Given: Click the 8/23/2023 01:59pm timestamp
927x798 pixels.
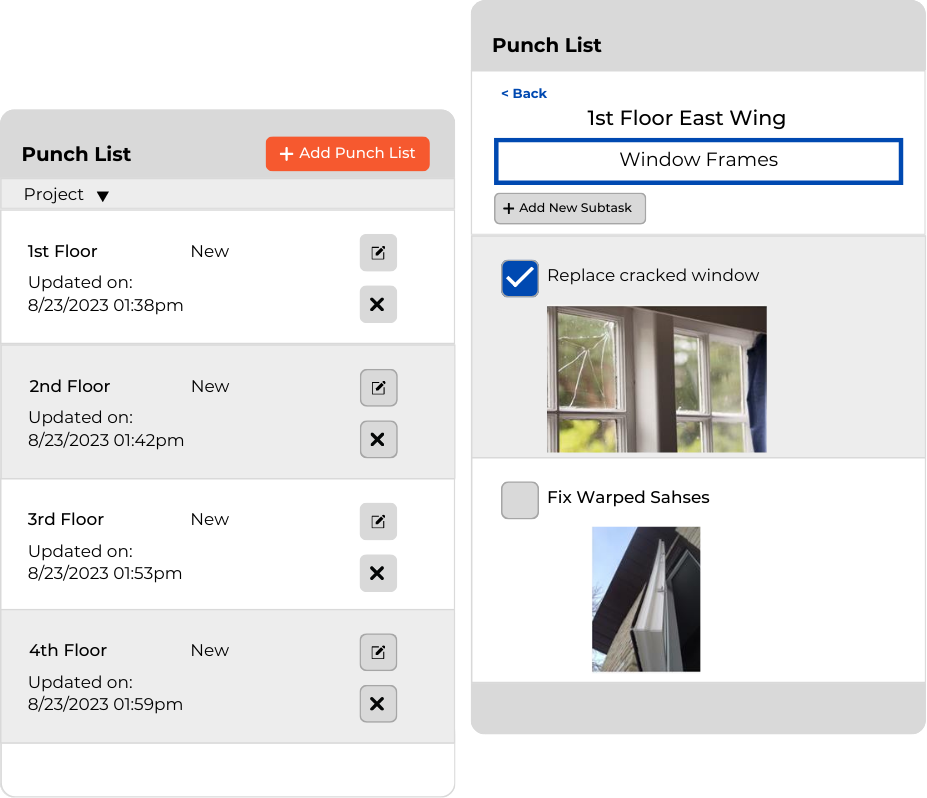Looking at the screenshot, I should [105, 705].
